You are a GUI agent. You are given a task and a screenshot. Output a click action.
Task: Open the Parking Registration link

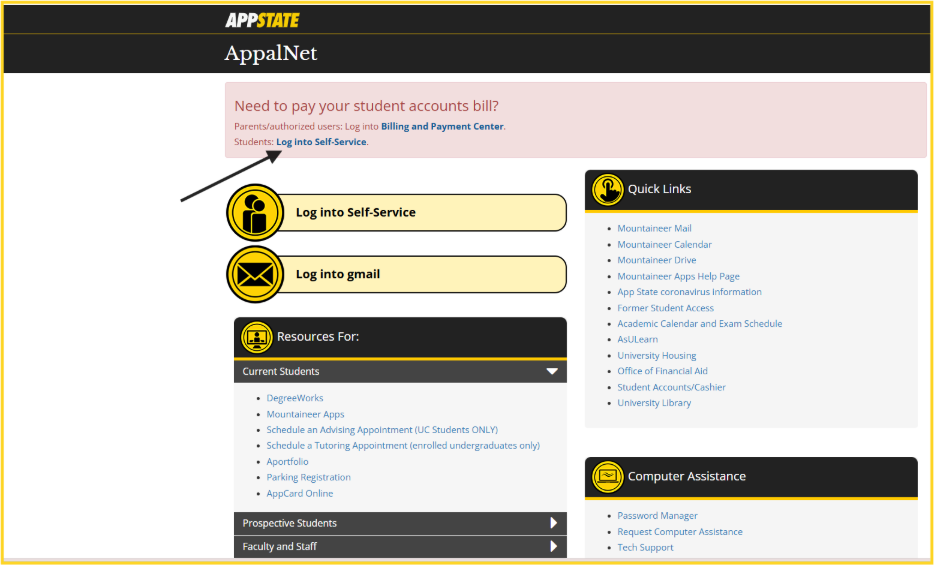pos(309,477)
